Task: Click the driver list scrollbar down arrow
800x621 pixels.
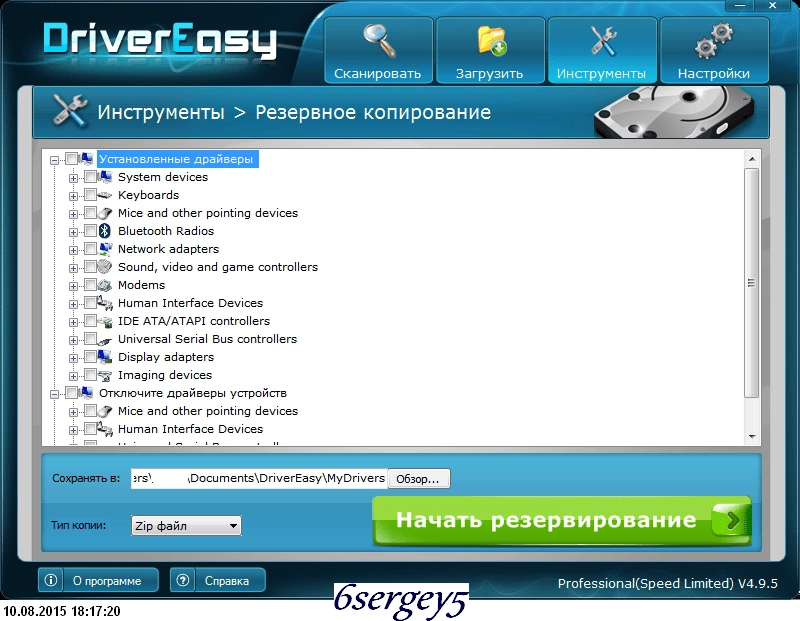Action: tap(752, 436)
